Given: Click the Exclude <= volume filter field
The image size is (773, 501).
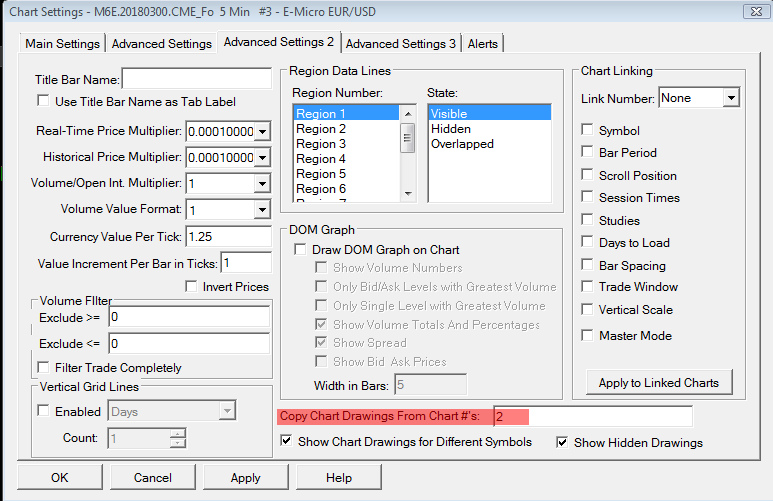Looking at the screenshot, I should [189, 343].
